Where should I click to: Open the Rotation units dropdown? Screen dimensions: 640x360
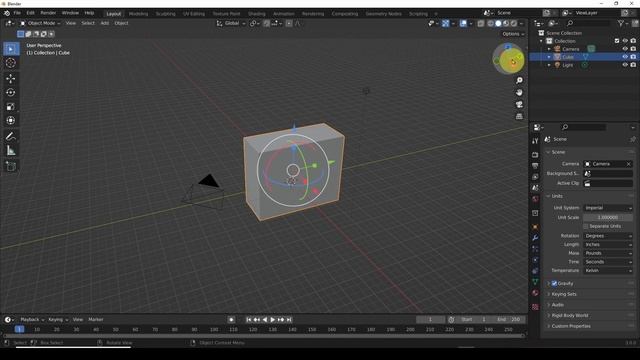click(x=608, y=236)
